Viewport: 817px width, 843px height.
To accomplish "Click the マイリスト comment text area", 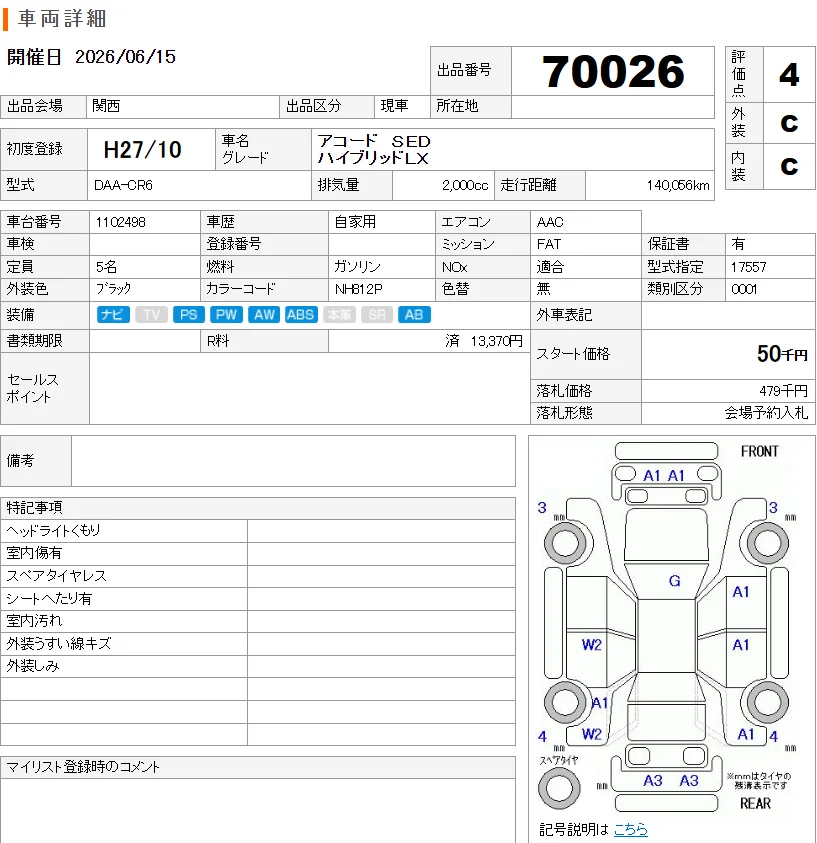I will [258, 811].
